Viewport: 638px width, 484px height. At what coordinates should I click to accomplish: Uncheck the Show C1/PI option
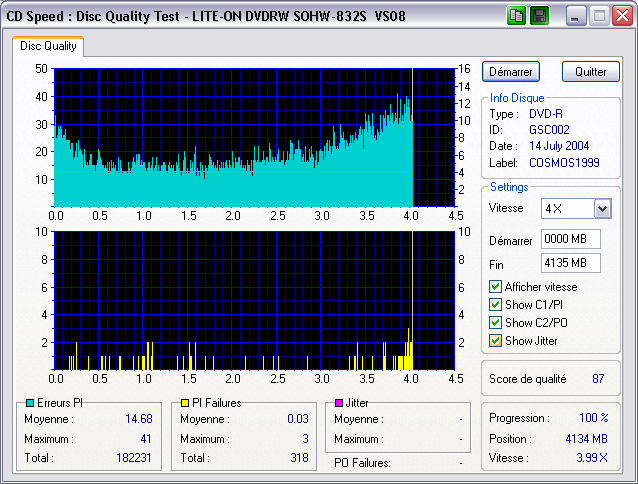tap(496, 305)
